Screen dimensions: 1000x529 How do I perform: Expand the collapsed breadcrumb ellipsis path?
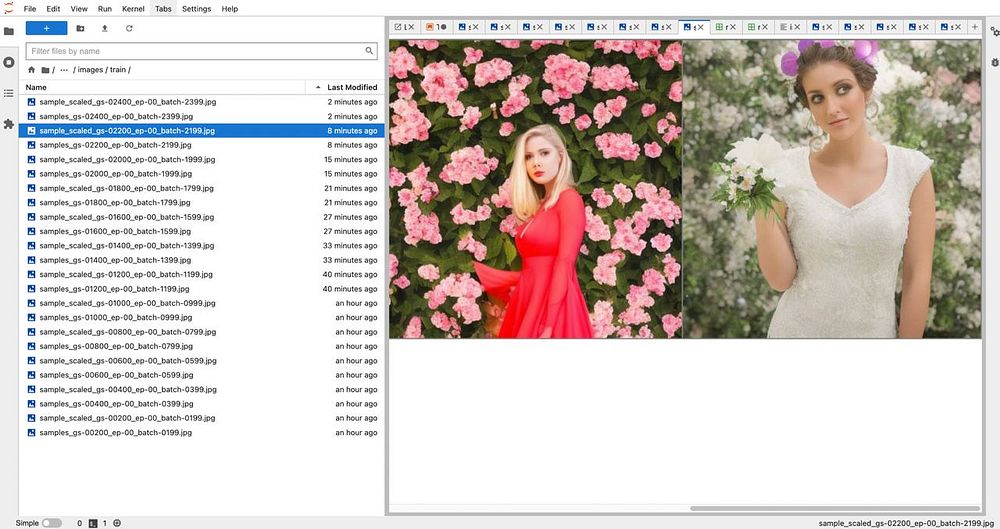click(64, 70)
